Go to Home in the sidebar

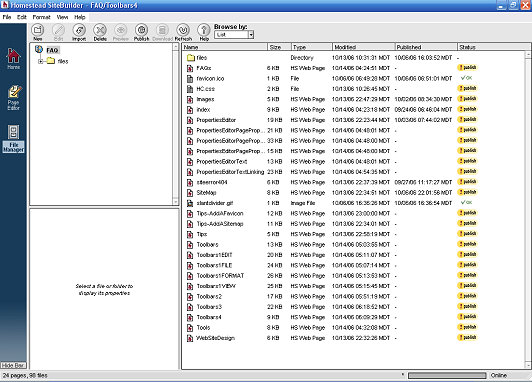pyautogui.click(x=14, y=59)
